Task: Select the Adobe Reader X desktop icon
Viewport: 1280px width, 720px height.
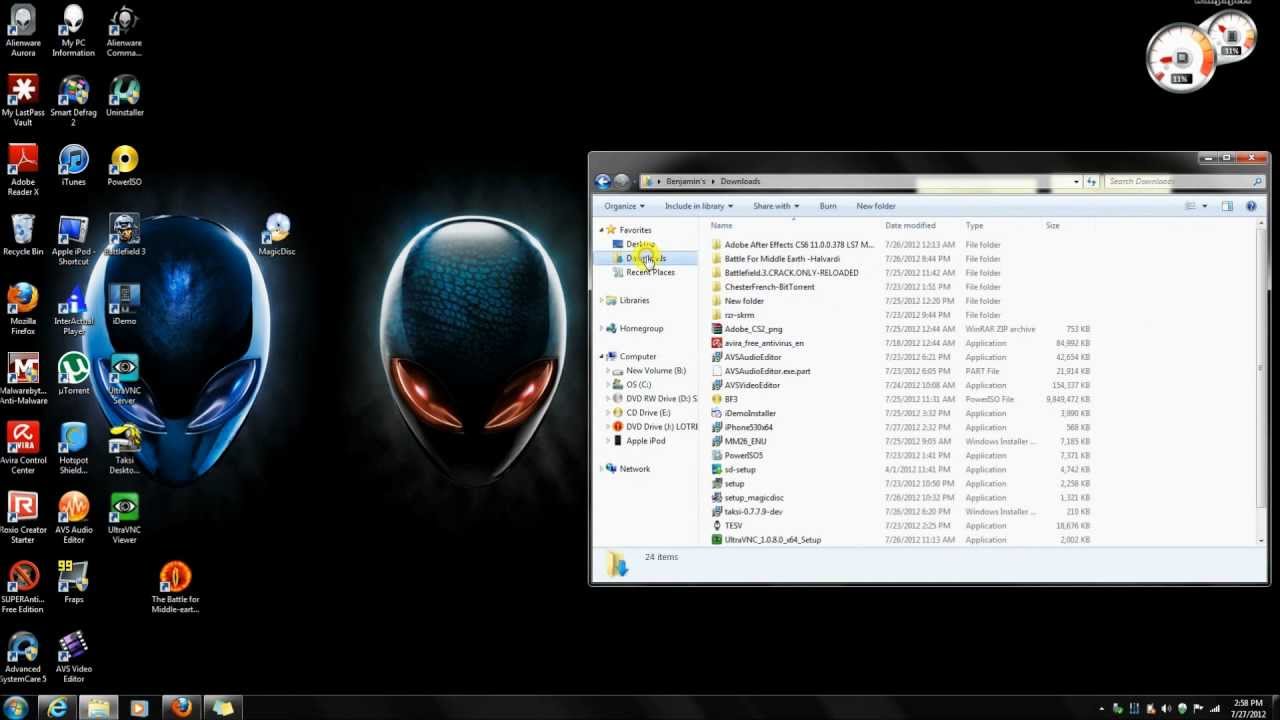Action: click(22, 170)
